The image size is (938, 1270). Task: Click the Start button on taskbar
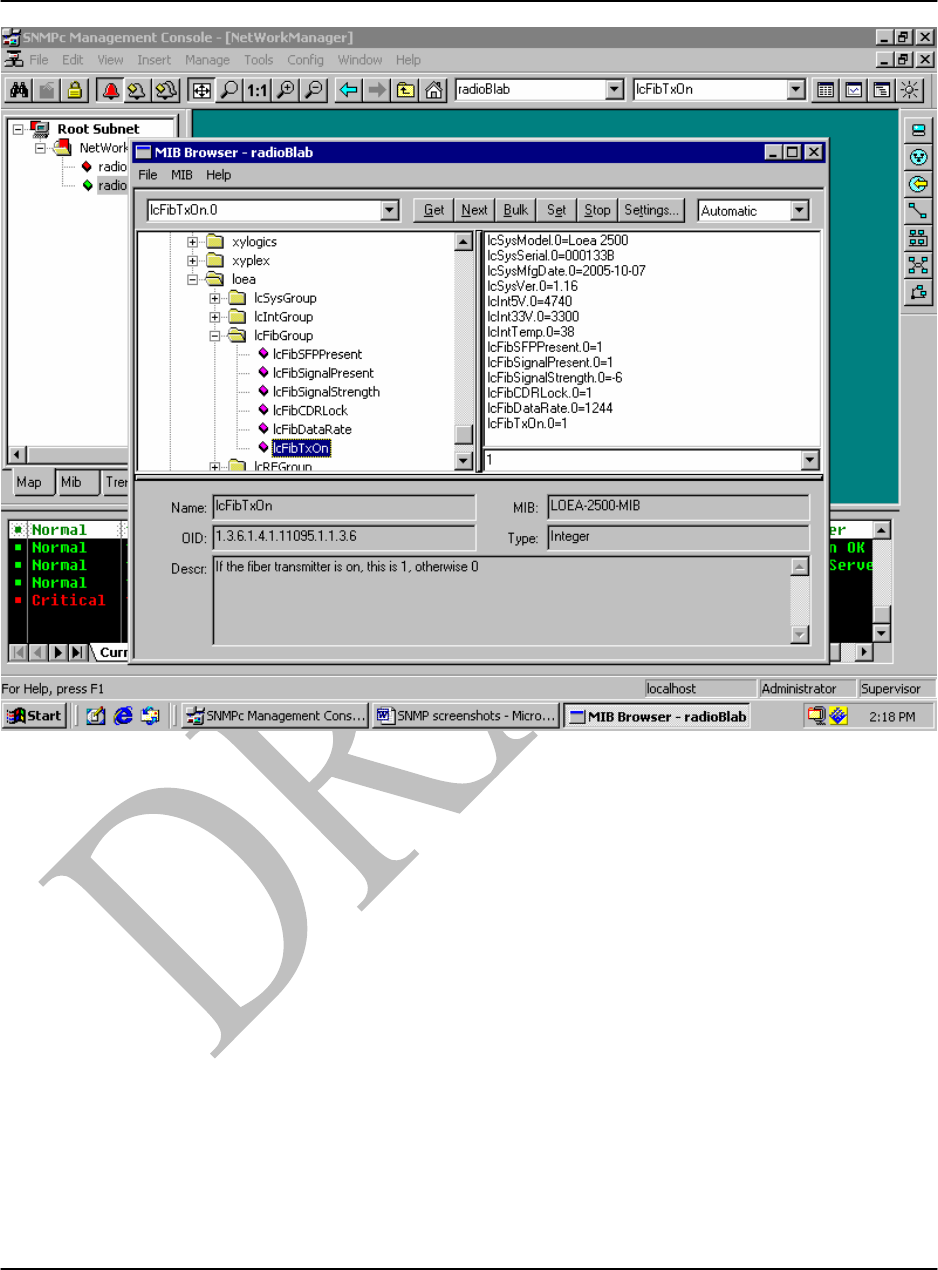34,716
